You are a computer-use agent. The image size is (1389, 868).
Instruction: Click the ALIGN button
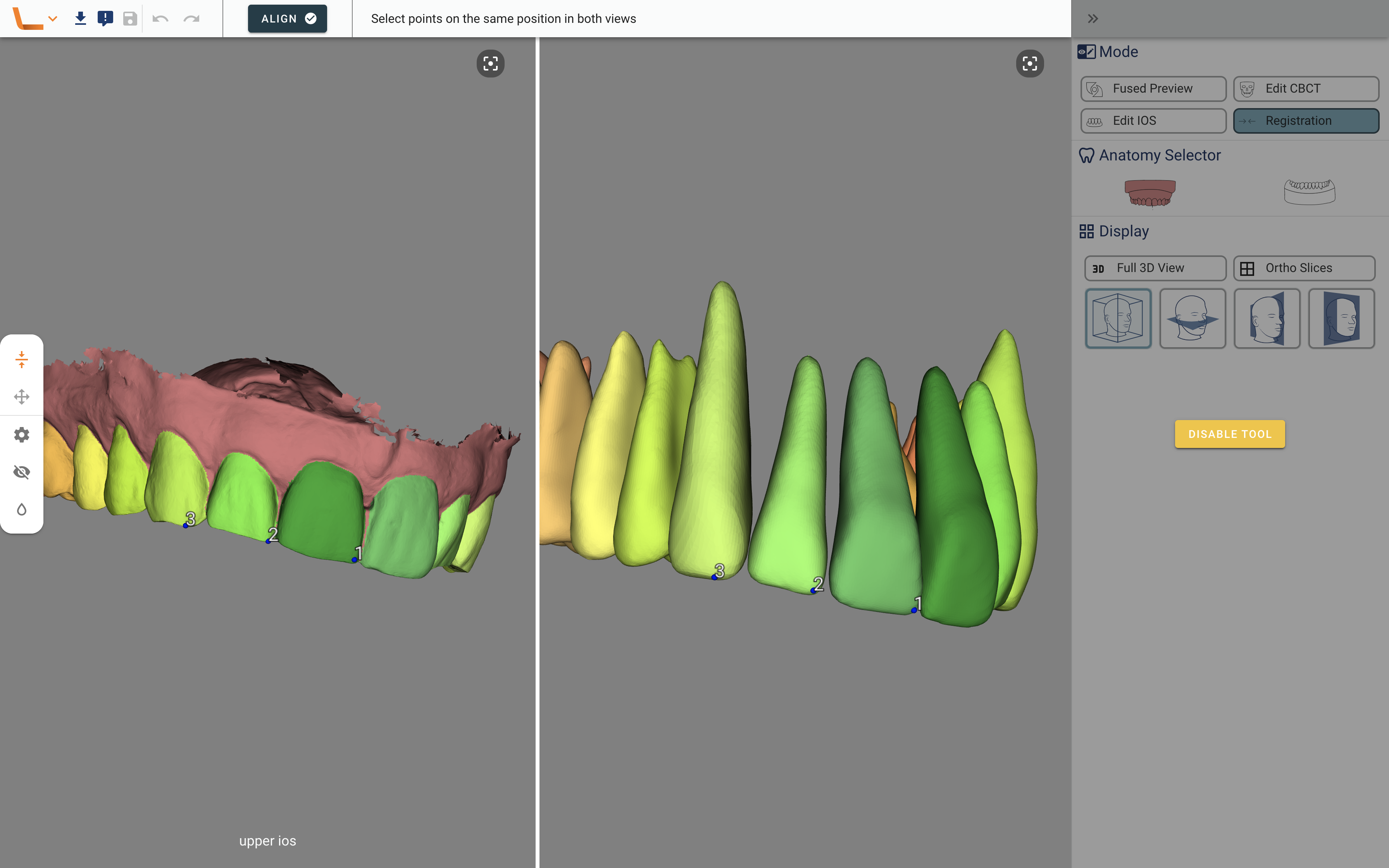[288, 18]
